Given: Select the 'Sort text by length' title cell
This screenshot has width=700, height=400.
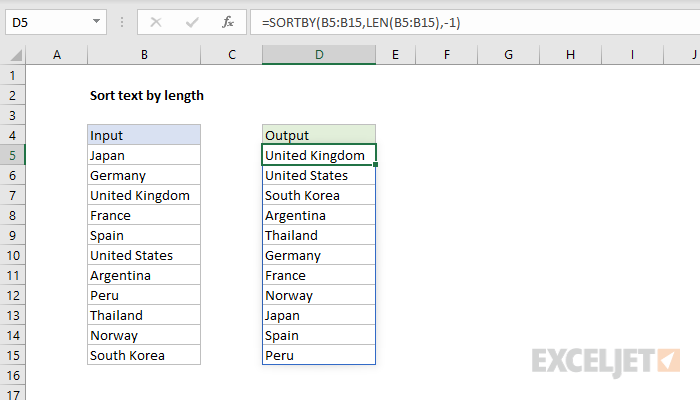Looking at the screenshot, I should pyautogui.click(x=146, y=96).
